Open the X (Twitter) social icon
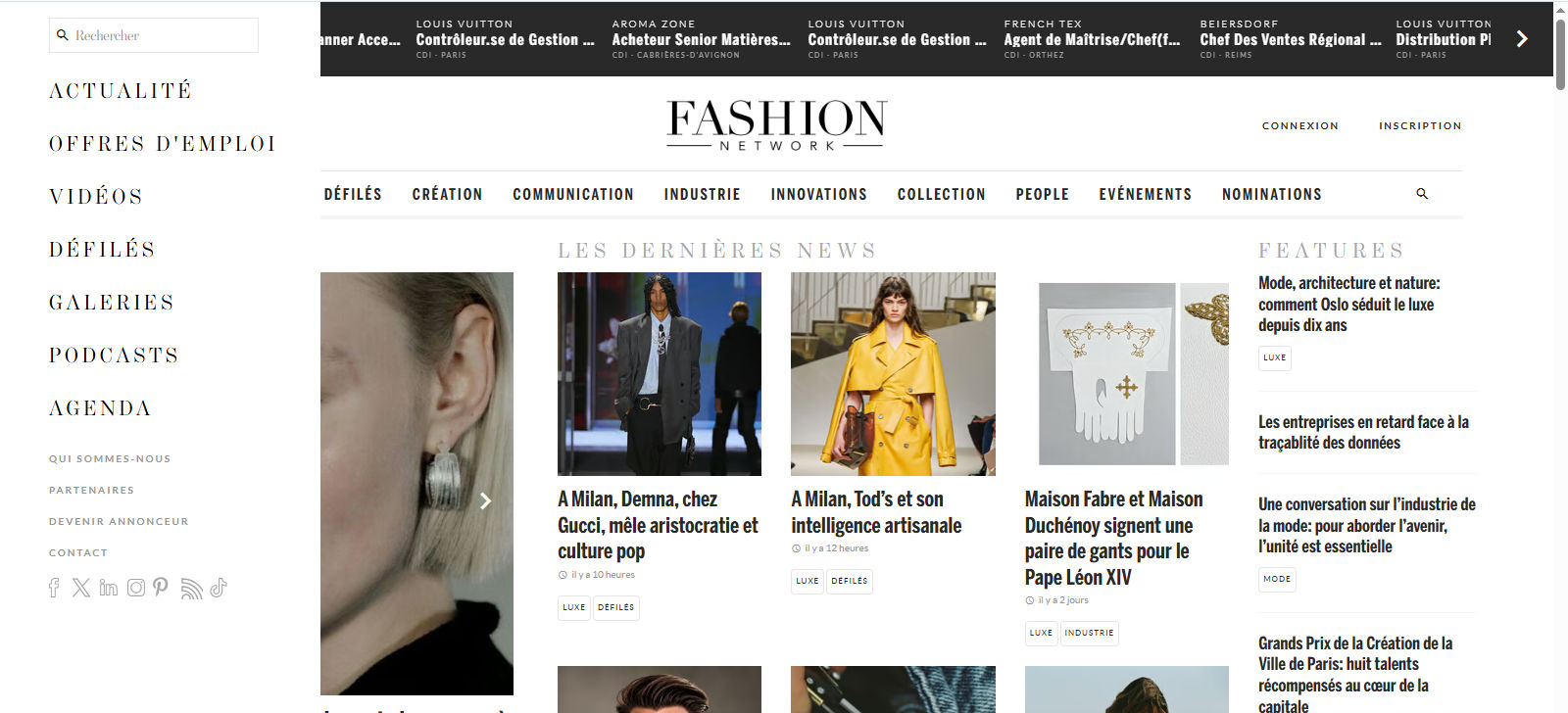Image resolution: width=1568 pixels, height=713 pixels. [x=81, y=588]
